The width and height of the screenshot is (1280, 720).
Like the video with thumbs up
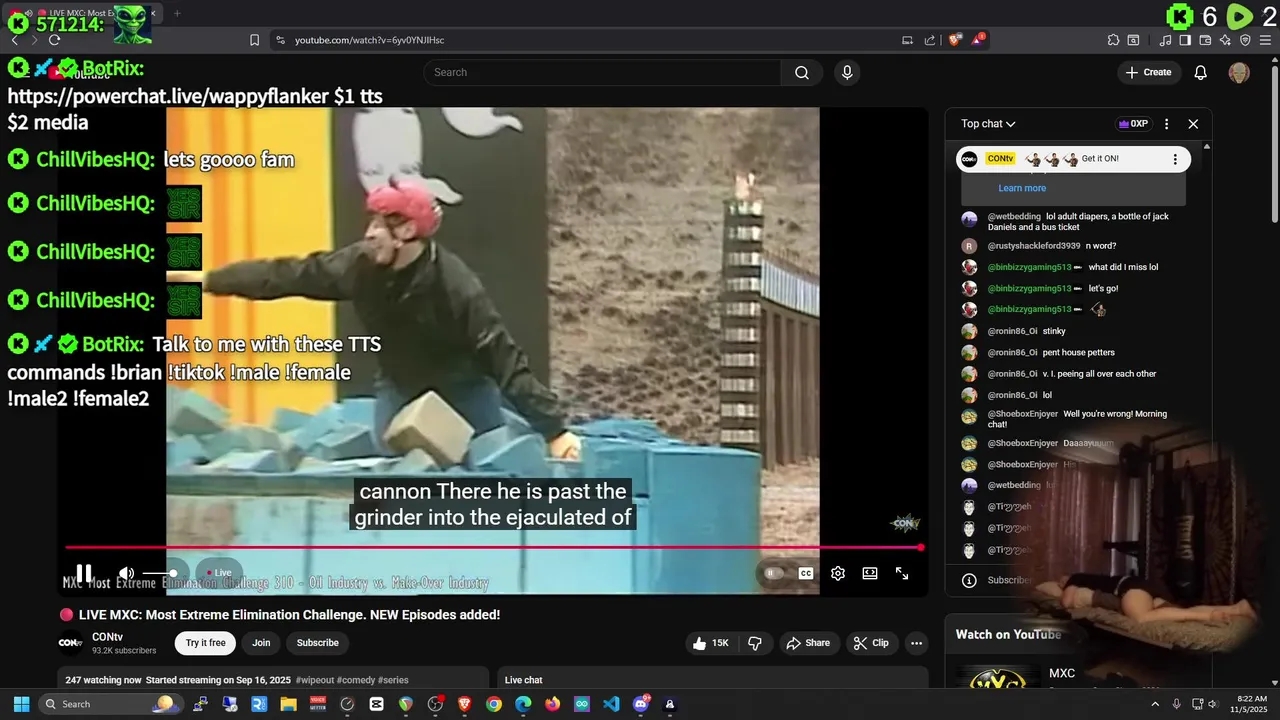pos(711,643)
